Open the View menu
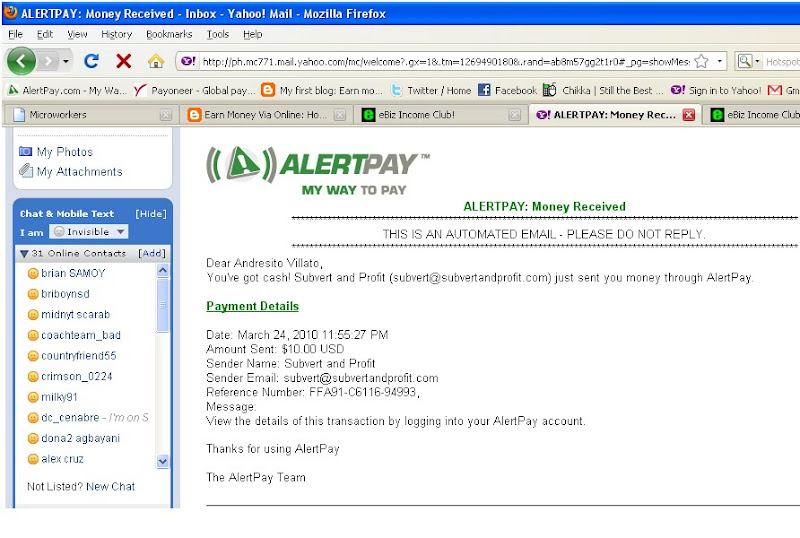Screen dimensions: 800x538 click(x=77, y=34)
